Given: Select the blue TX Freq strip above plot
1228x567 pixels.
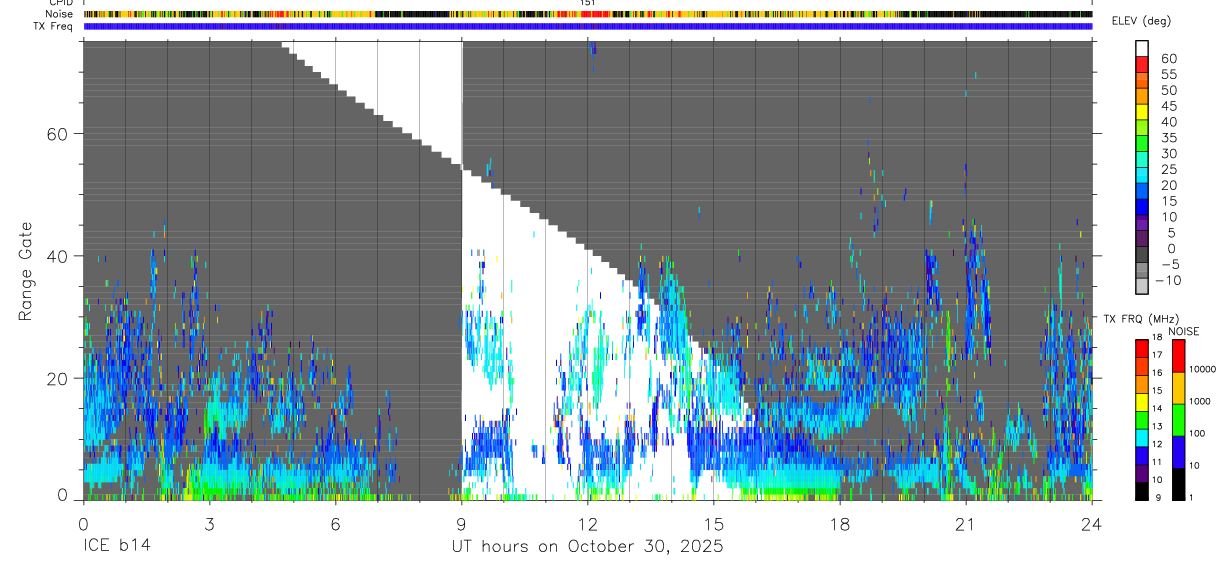Looking at the screenshot, I should 588,26.
